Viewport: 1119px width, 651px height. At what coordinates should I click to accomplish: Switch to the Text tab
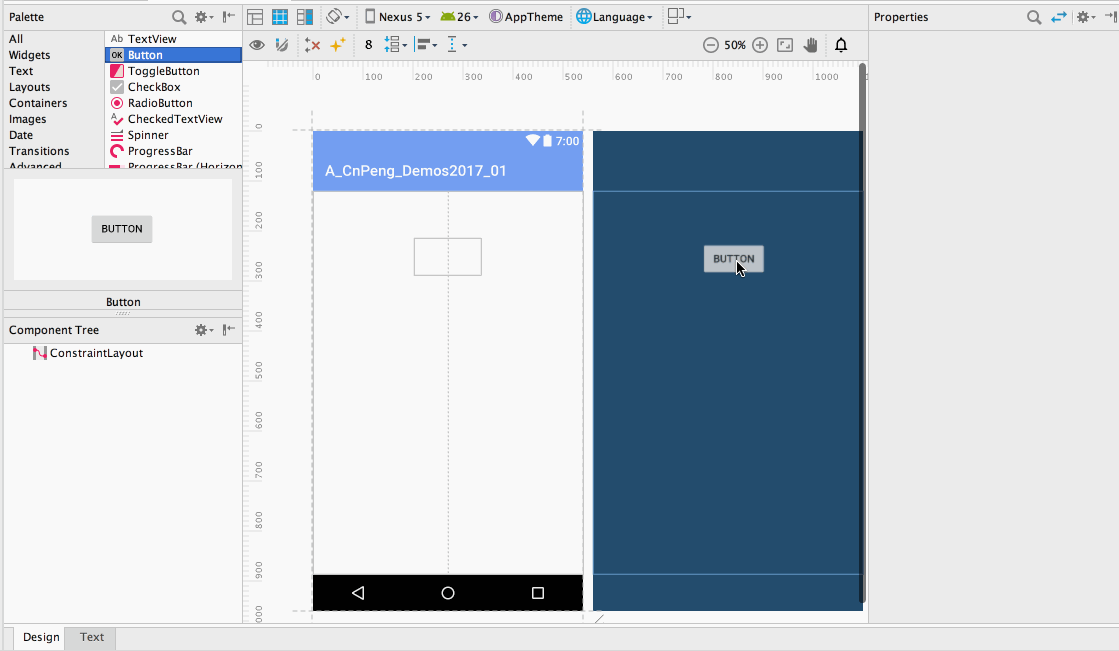click(91, 637)
